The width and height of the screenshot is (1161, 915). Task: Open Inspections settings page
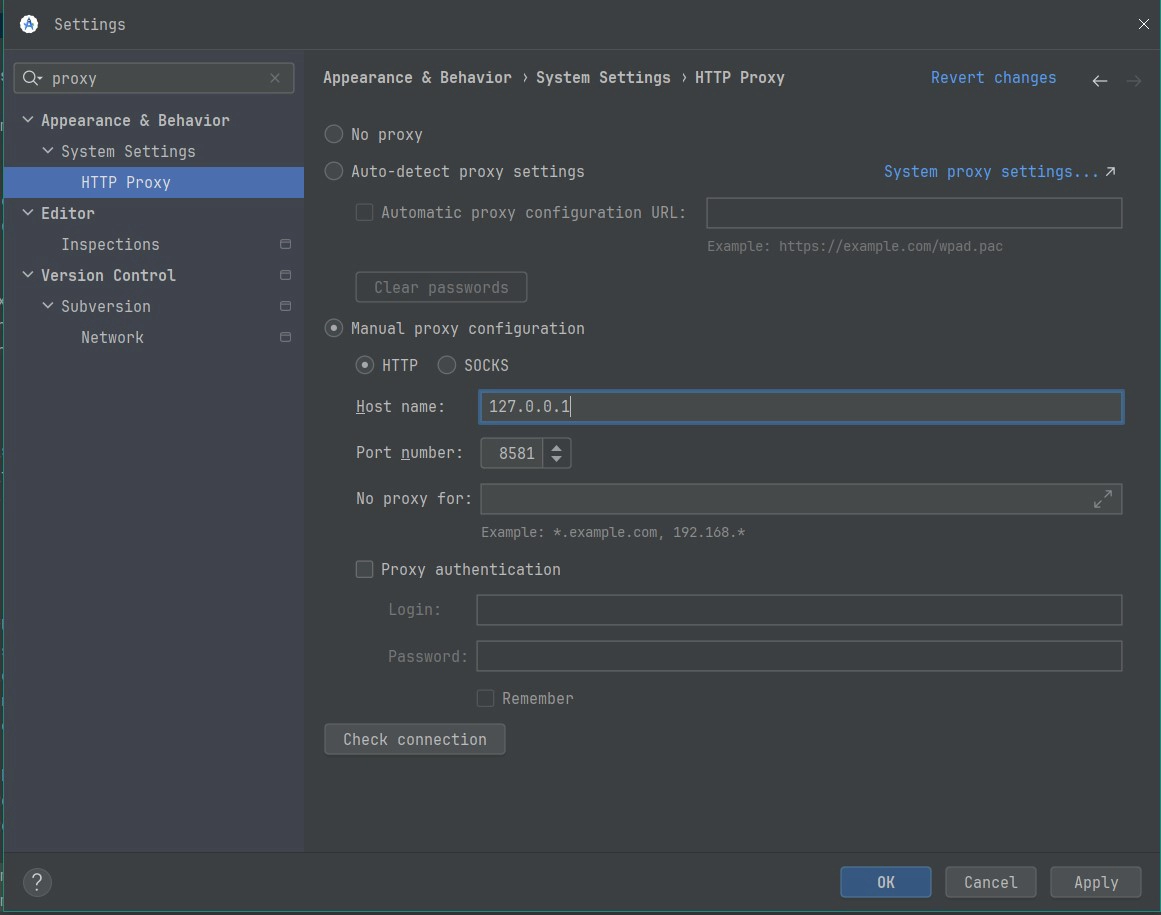[x=110, y=244]
